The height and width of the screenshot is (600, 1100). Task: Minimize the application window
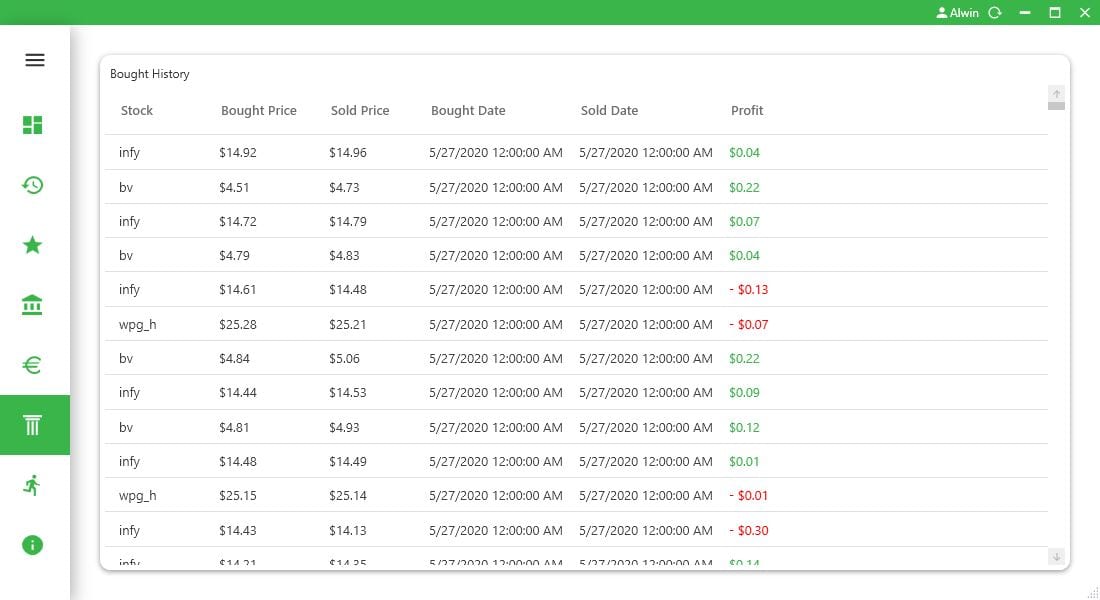(x=1025, y=13)
